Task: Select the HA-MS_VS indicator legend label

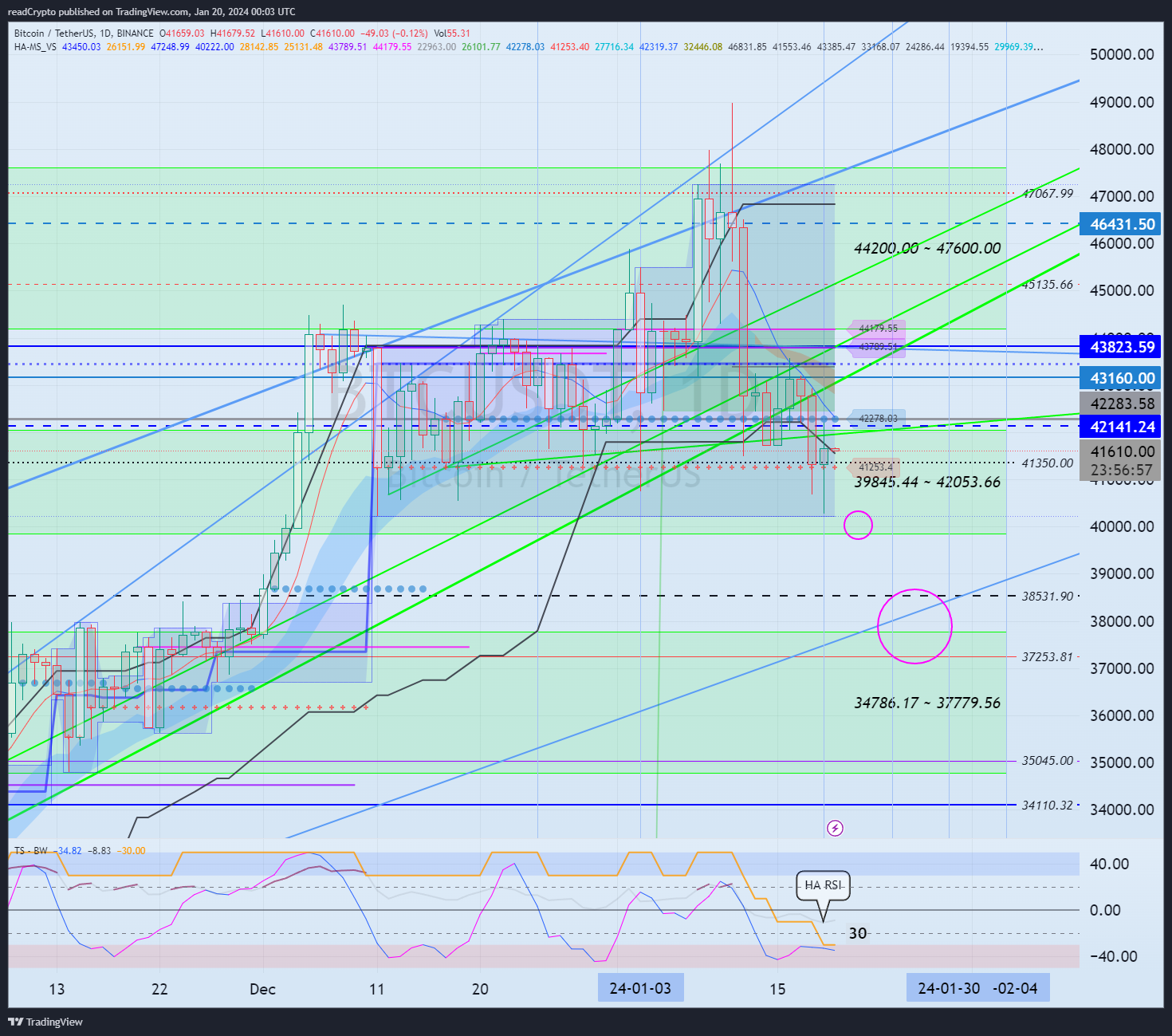Action: [x=35, y=47]
